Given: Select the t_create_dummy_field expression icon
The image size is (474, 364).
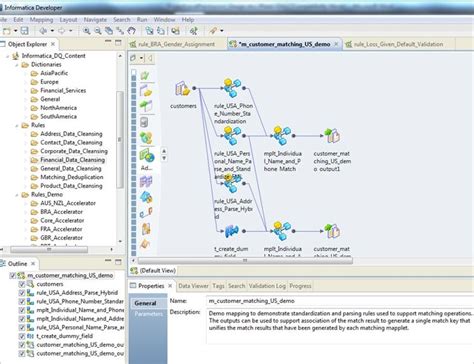Looking at the screenshot, I should tap(232, 231).
